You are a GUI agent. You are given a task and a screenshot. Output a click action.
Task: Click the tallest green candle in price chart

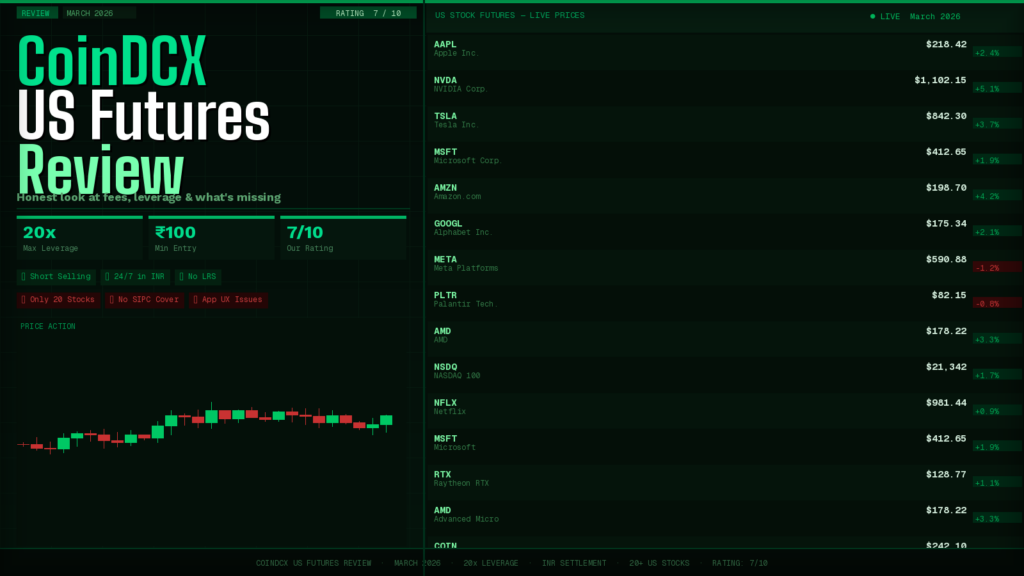[211, 415]
